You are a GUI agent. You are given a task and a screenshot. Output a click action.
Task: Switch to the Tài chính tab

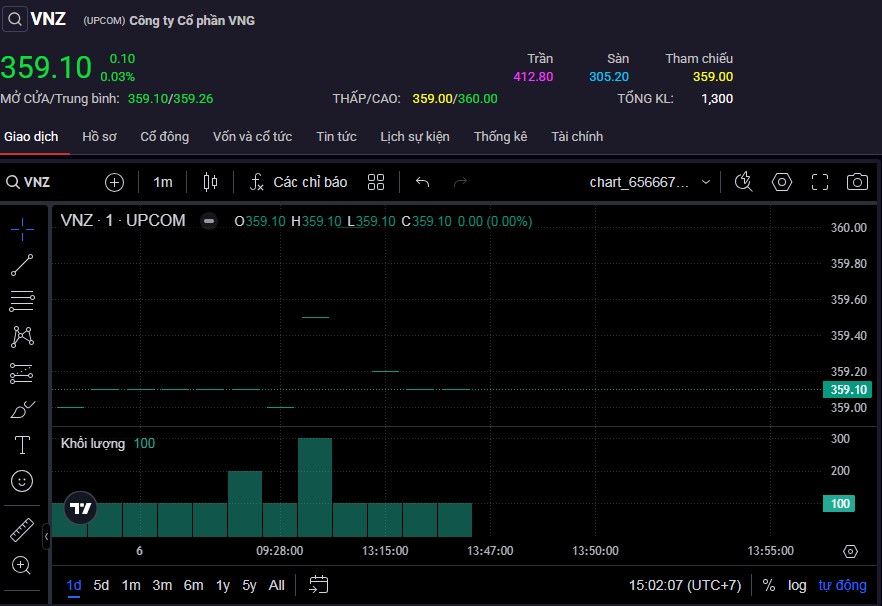coord(577,136)
